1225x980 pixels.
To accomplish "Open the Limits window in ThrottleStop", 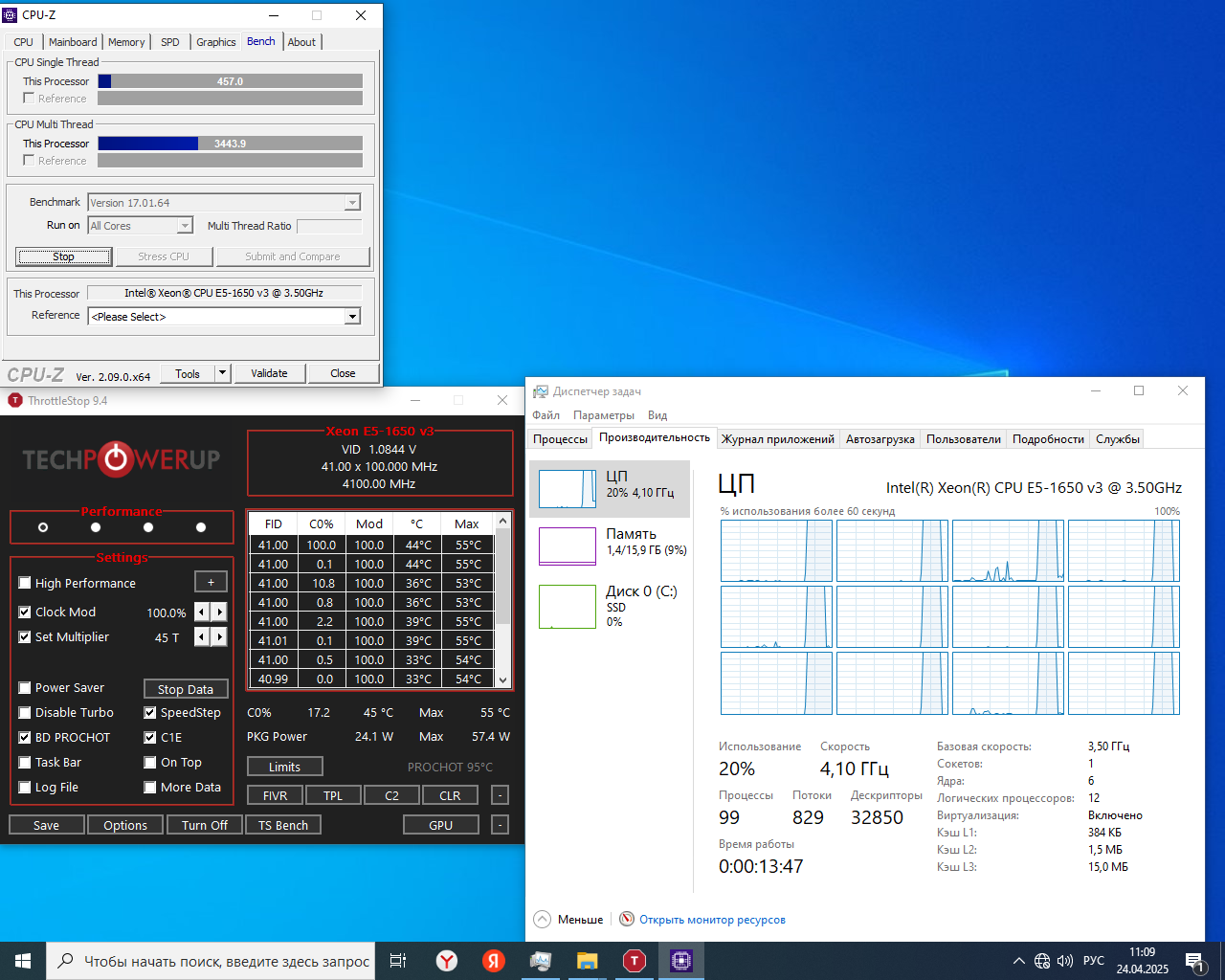I will (x=284, y=767).
